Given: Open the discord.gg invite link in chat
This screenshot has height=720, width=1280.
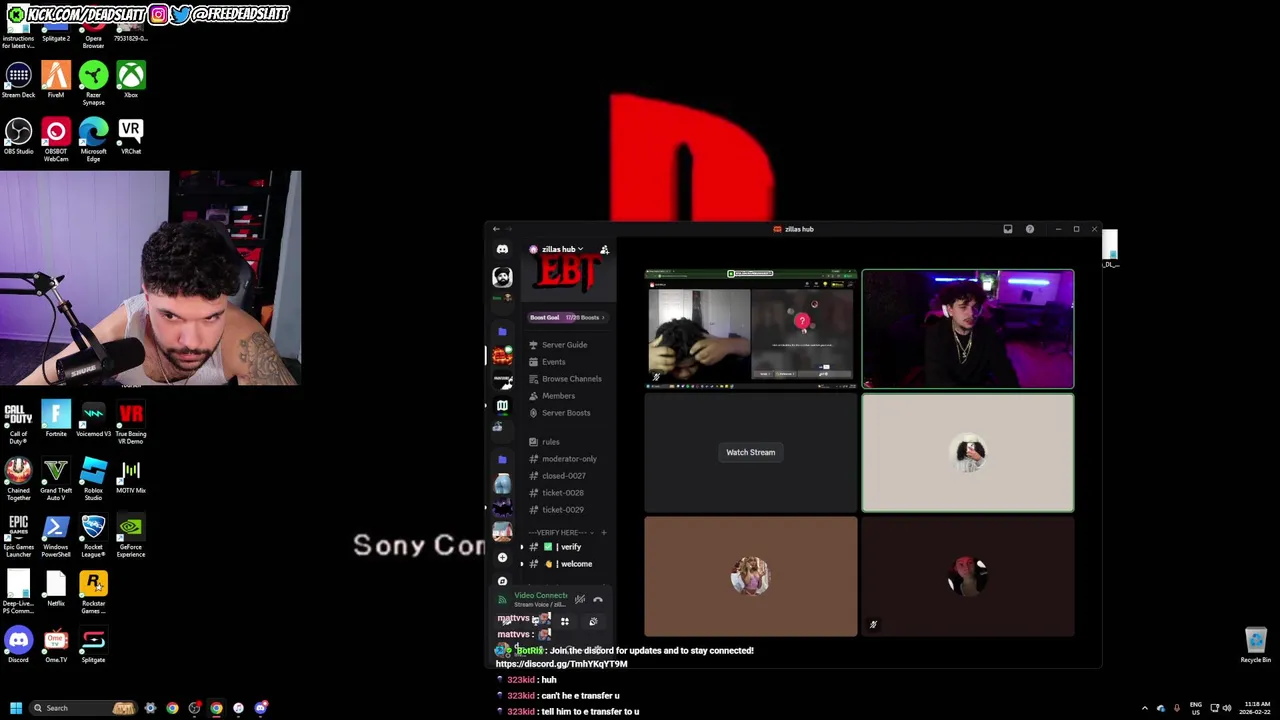Looking at the screenshot, I should pyautogui.click(x=561, y=664).
